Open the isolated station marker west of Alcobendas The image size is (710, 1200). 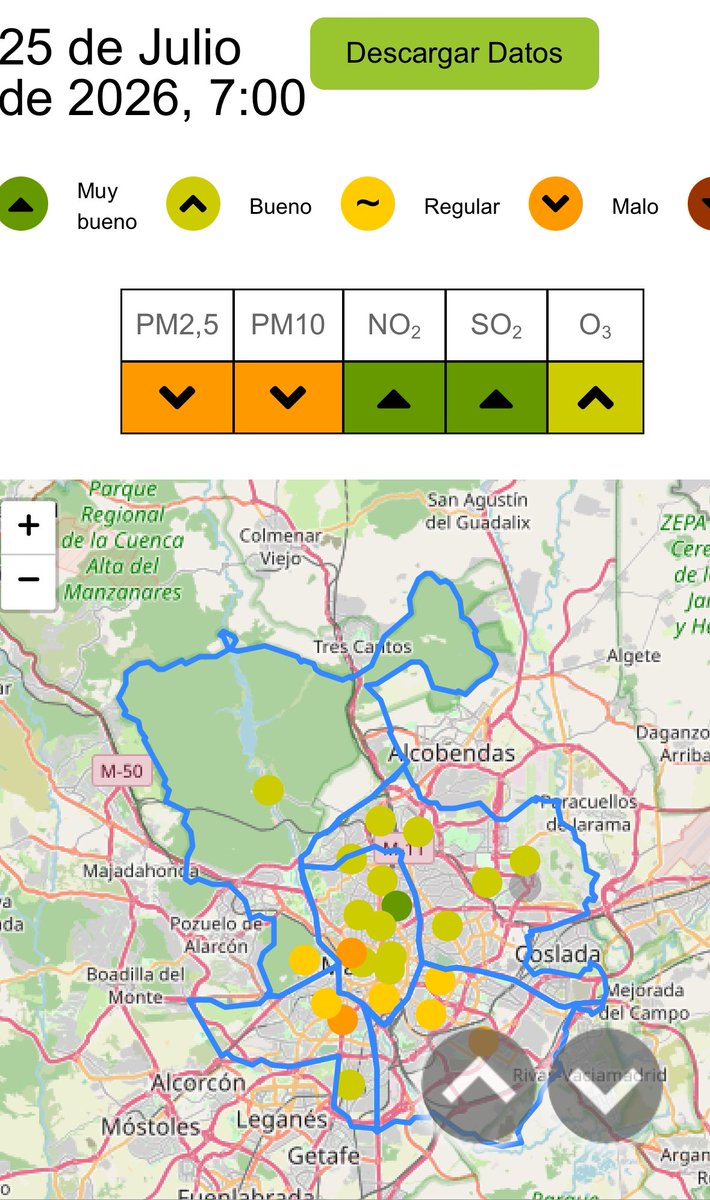(268, 790)
